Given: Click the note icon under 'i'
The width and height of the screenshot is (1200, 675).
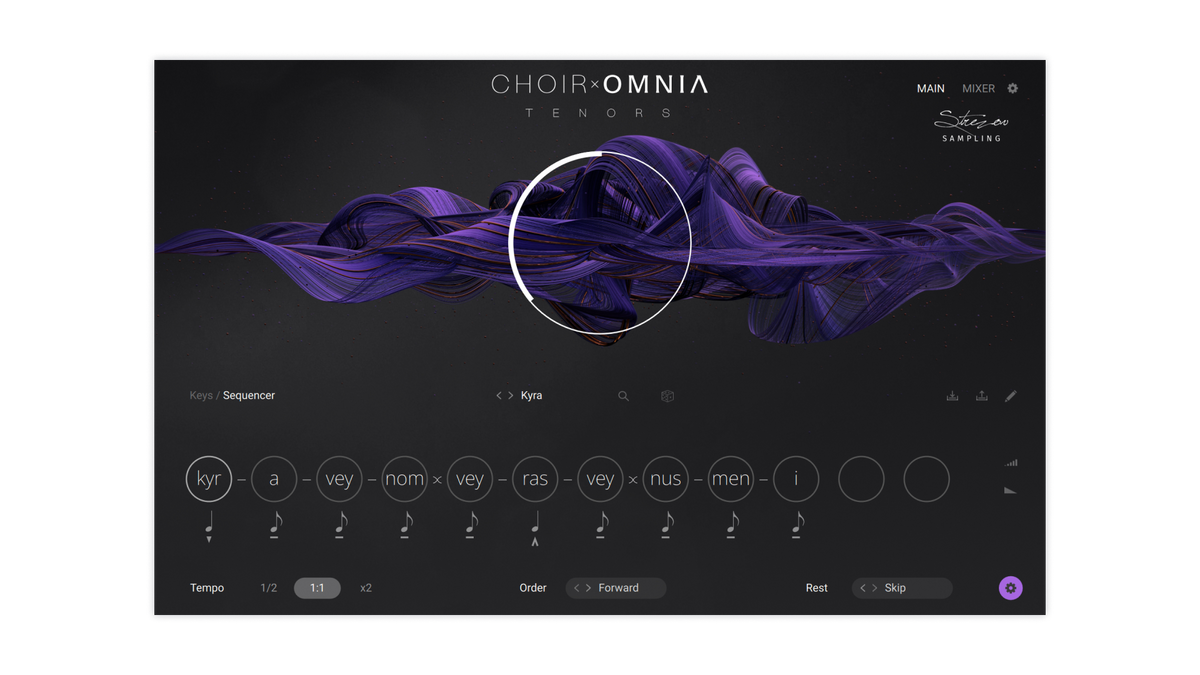Looking at the screenshot, I should point(797,524).
